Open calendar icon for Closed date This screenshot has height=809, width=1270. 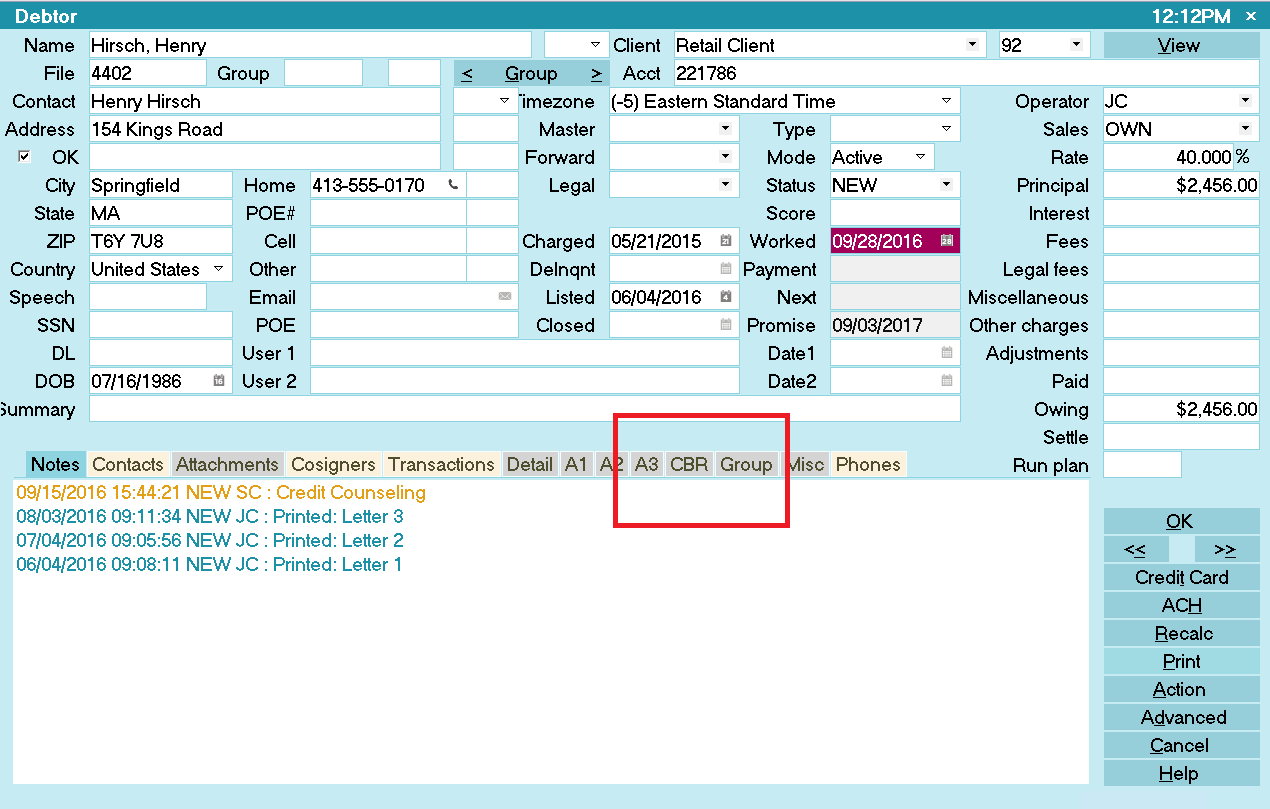pyautogui.click(x=726, y=325)
